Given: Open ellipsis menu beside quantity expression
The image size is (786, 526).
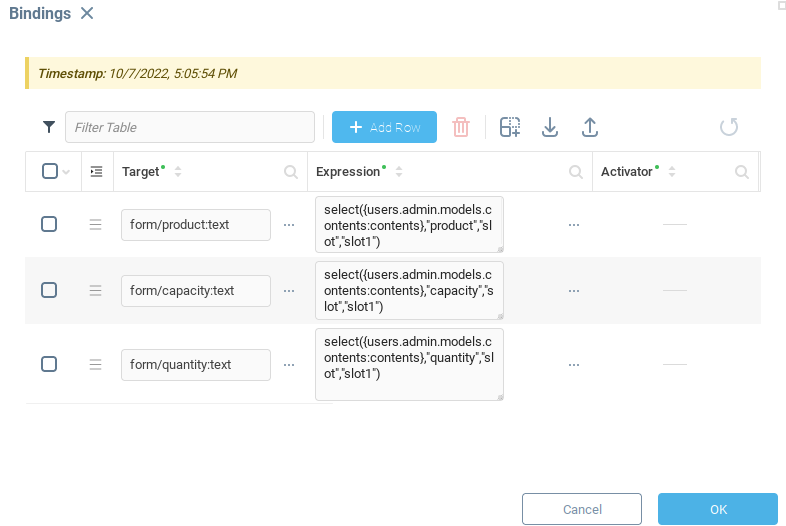Looking at the screenshot, I should pos(574,364).
